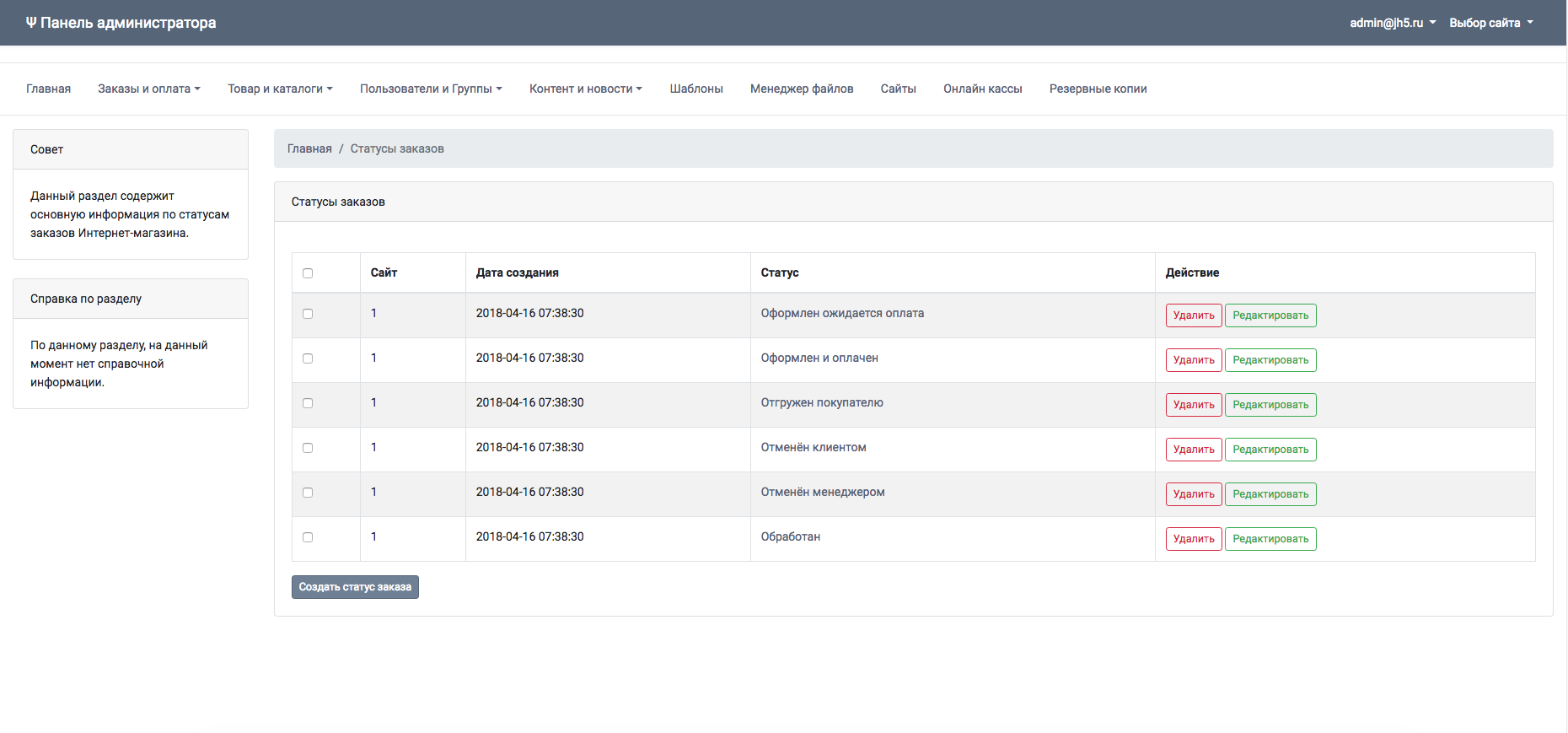Screen dimensions: 1568x733
Task: Toggle the select-all checkbox in table header
Action: point(308,273)
